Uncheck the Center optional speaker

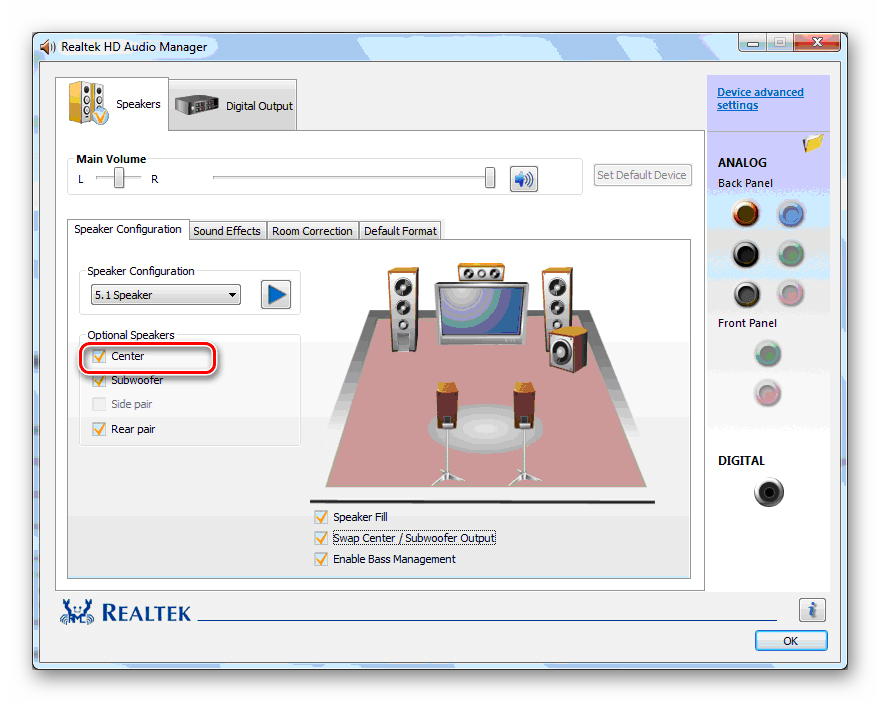click(99, 356)
